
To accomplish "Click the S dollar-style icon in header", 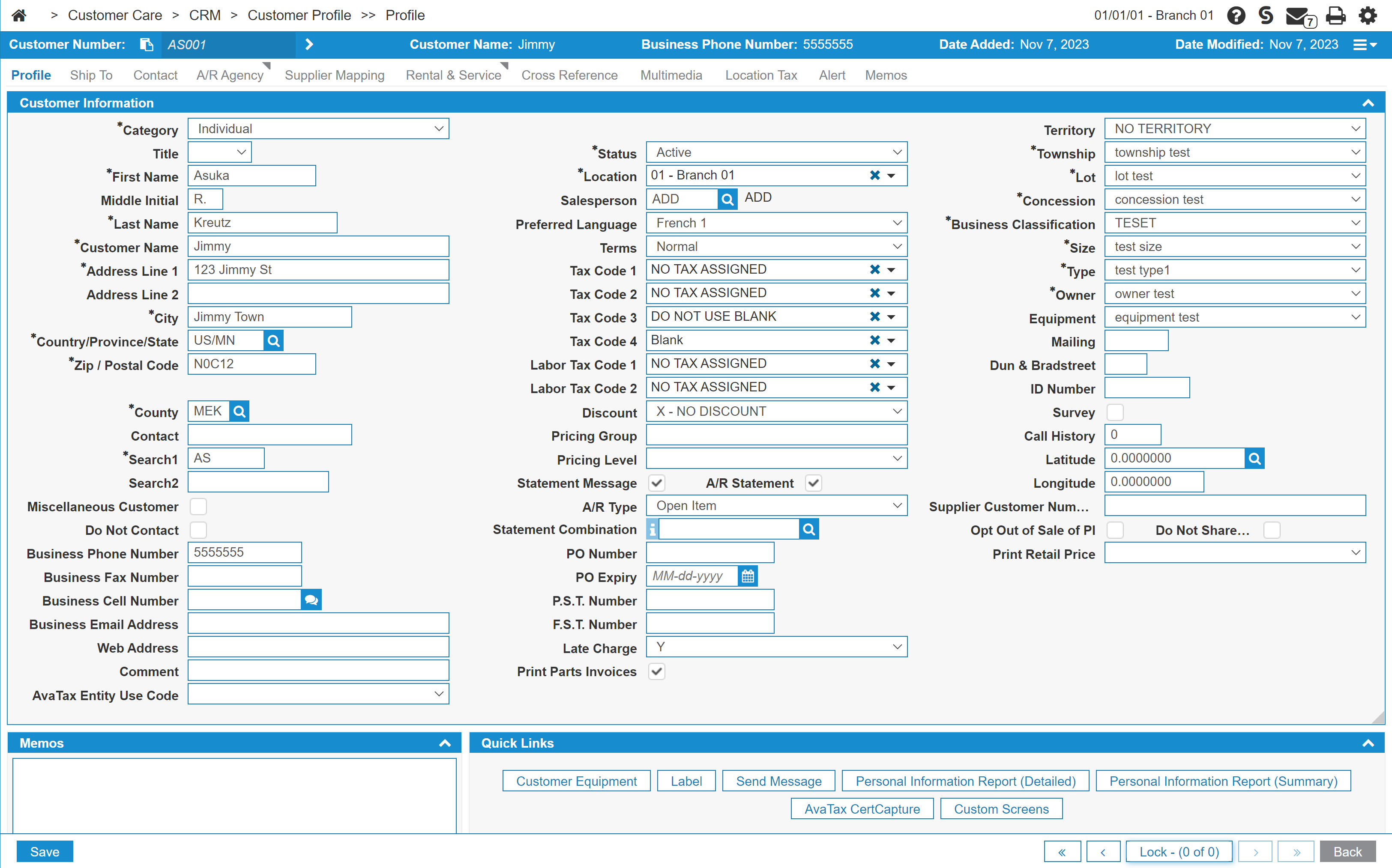I will [x=1266, y=15].
